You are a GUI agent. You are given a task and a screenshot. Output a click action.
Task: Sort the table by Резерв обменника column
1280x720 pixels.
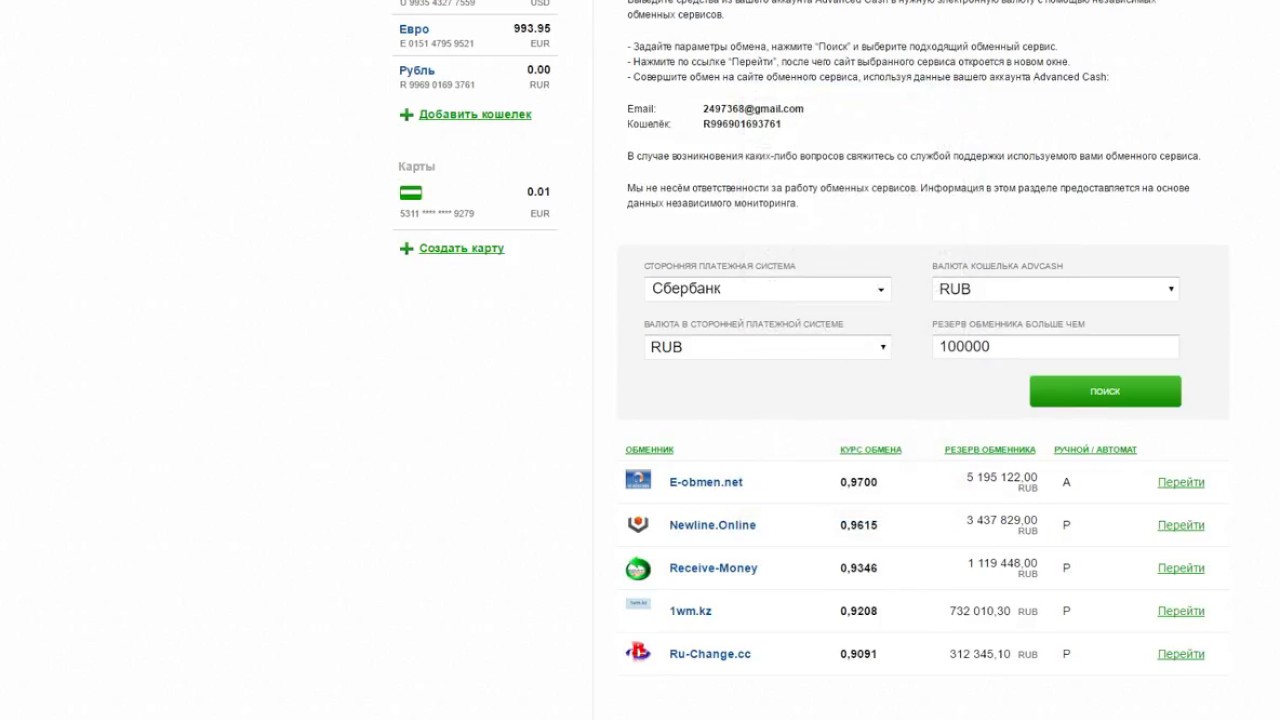(990, 450)
